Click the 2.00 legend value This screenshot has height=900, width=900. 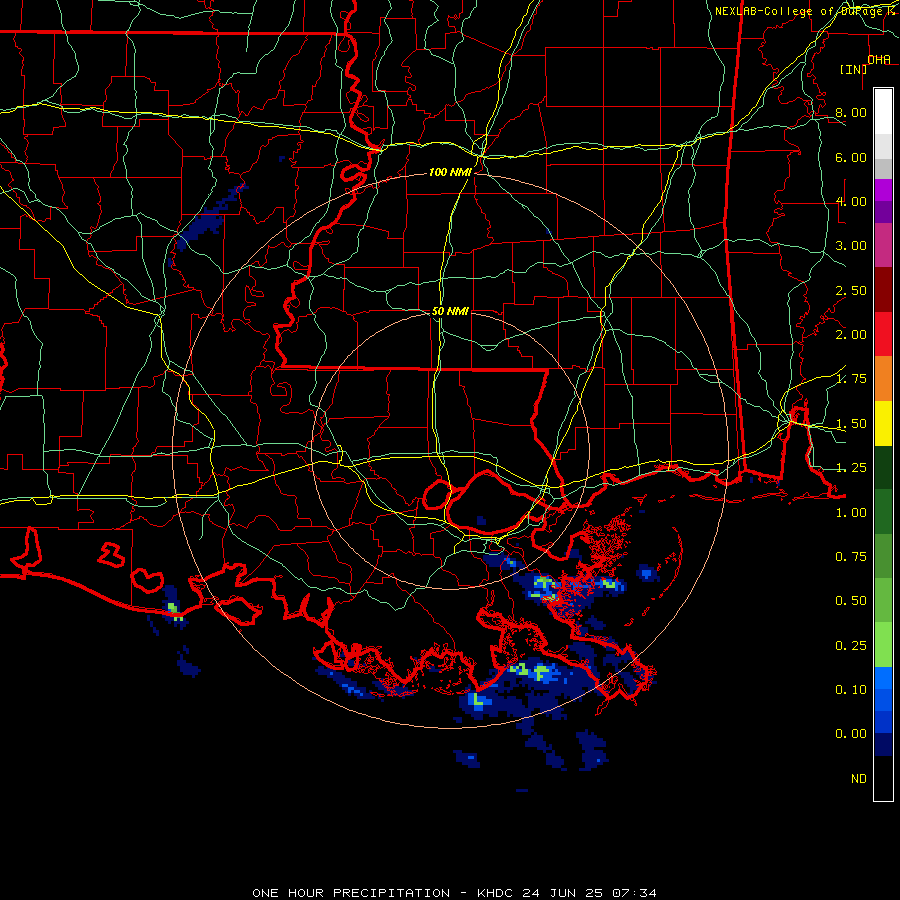[851, 335]
